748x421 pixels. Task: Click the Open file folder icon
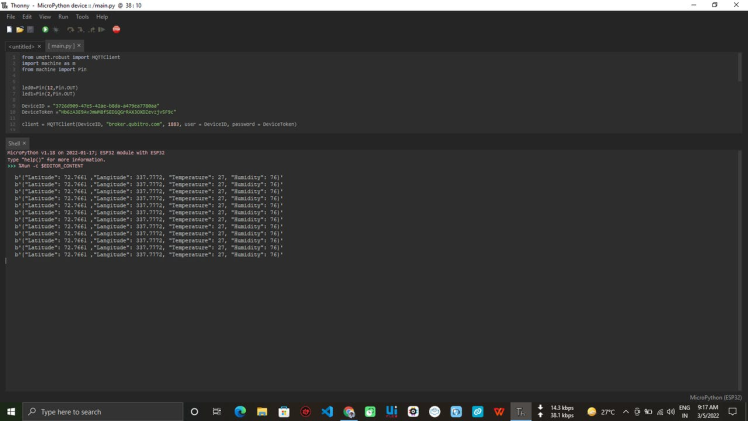click(x=18, y=29)
